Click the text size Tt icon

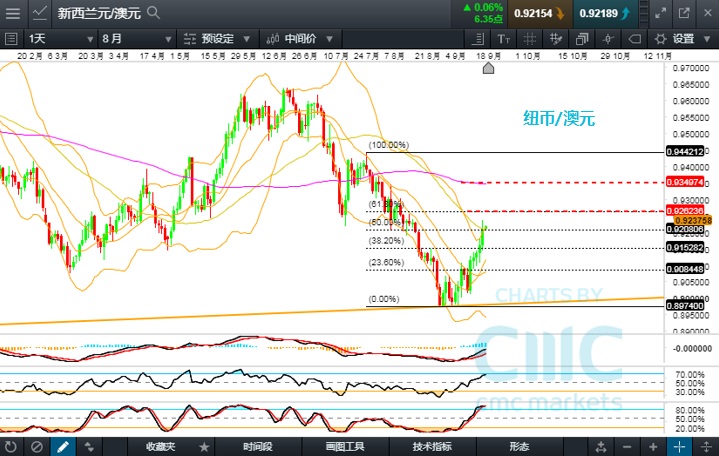click(x=505, y=38)
